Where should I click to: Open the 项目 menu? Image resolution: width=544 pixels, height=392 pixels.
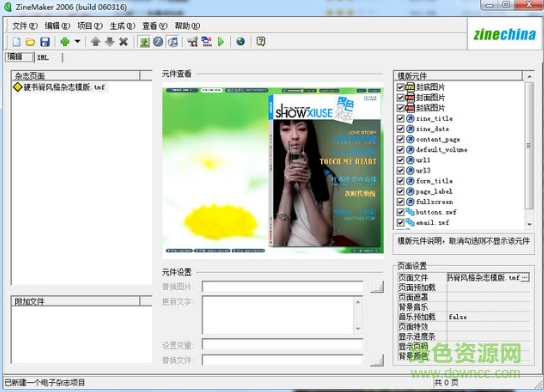point(90,26)
